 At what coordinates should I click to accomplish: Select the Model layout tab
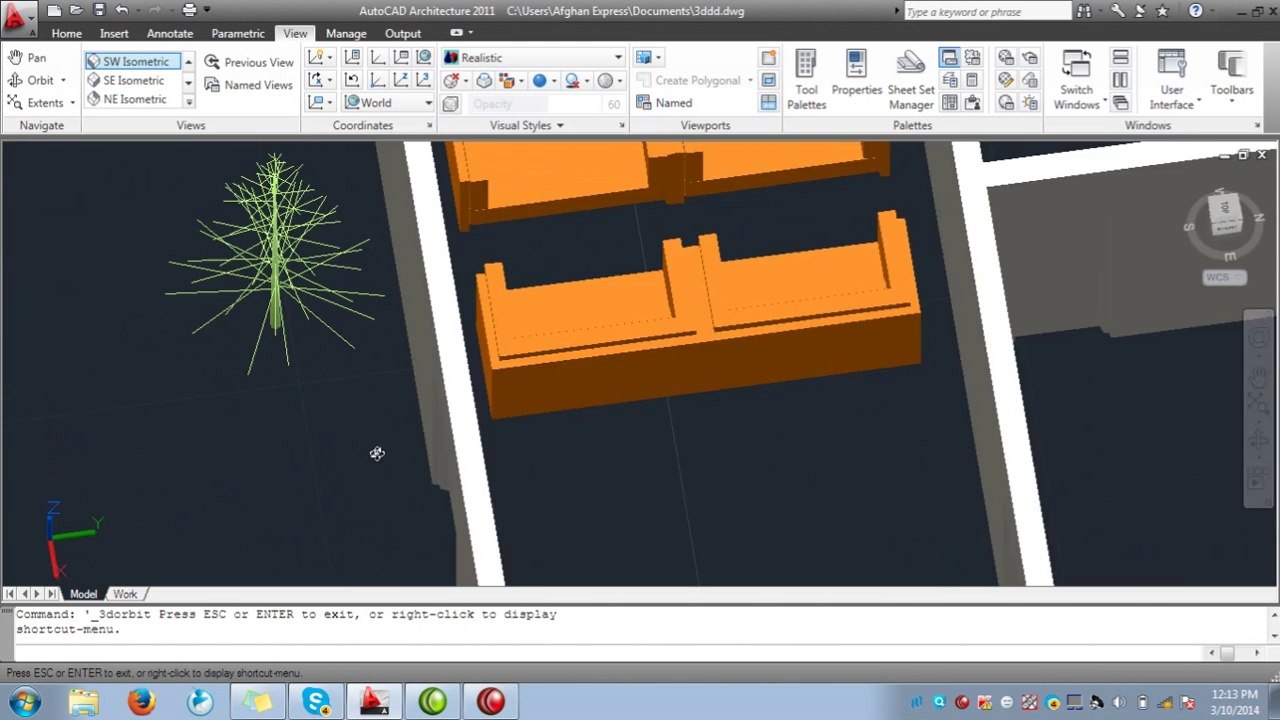(83, 594)
